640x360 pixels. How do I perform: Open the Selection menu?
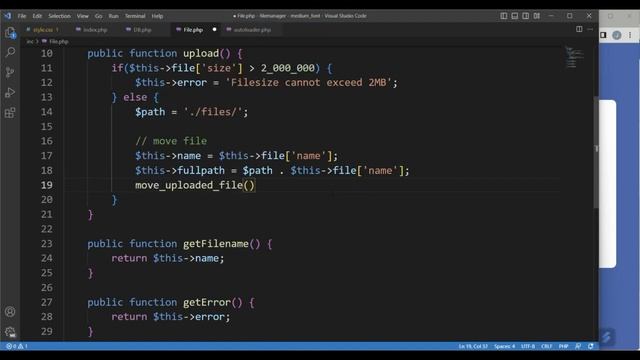(59, 16)
